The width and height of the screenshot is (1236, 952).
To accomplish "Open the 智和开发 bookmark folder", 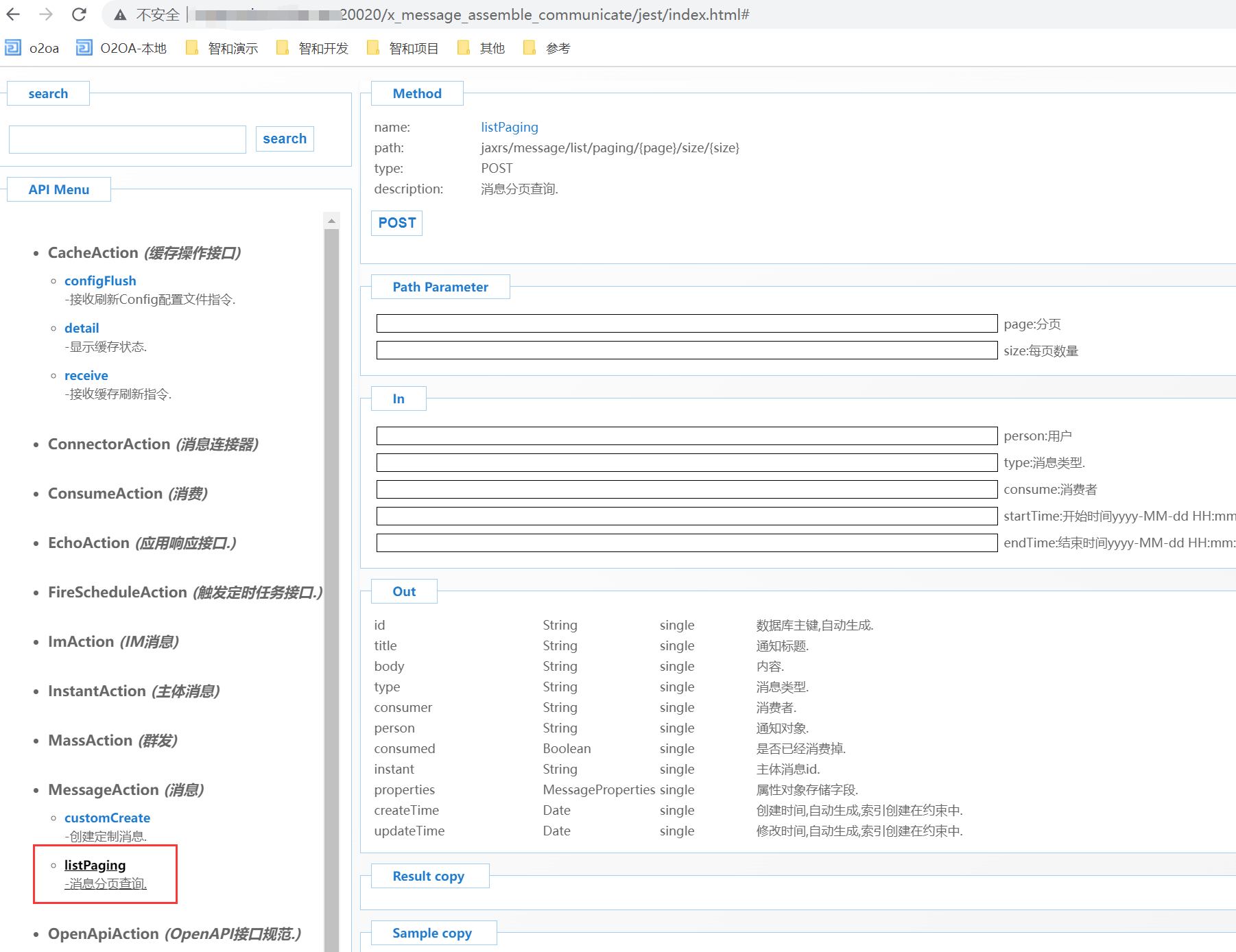I will (x=313, y=48).
